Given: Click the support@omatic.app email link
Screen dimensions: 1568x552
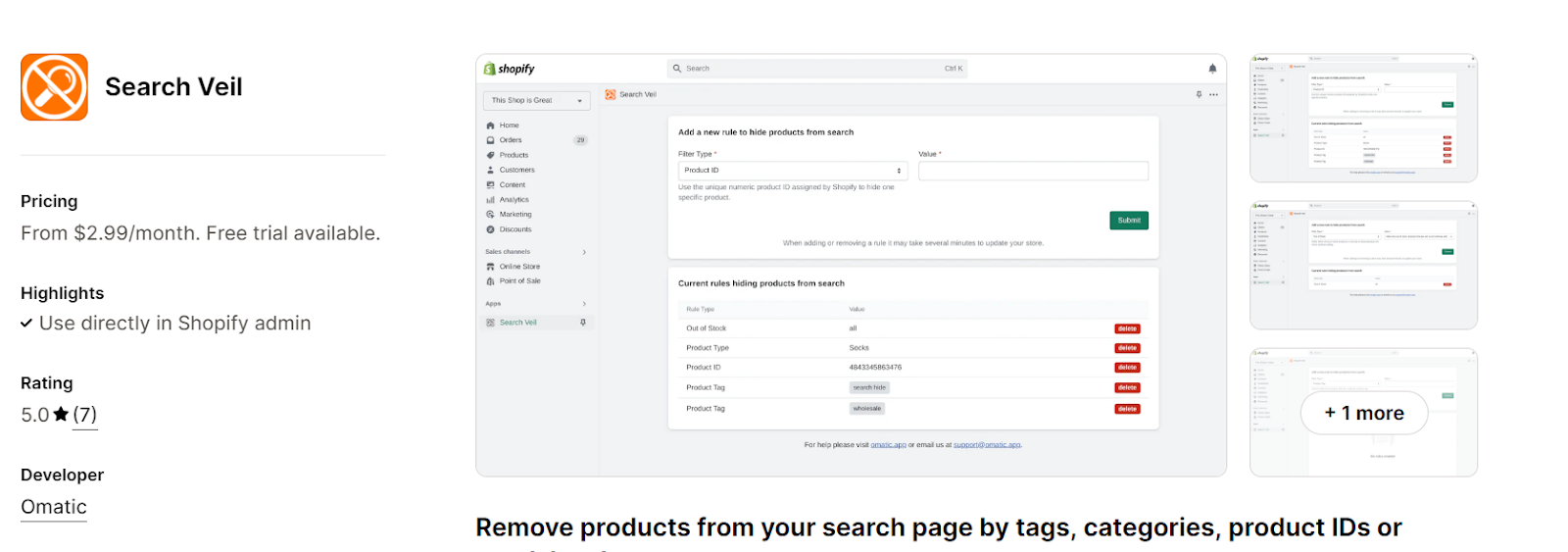Looking at the screenshot, I should click(987, 445).
